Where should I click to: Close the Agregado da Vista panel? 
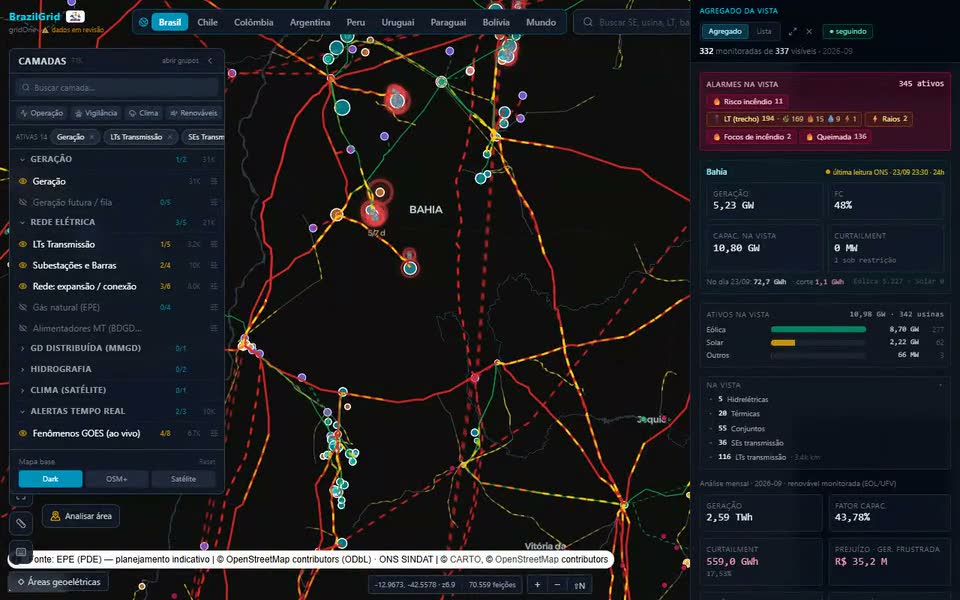809,31
